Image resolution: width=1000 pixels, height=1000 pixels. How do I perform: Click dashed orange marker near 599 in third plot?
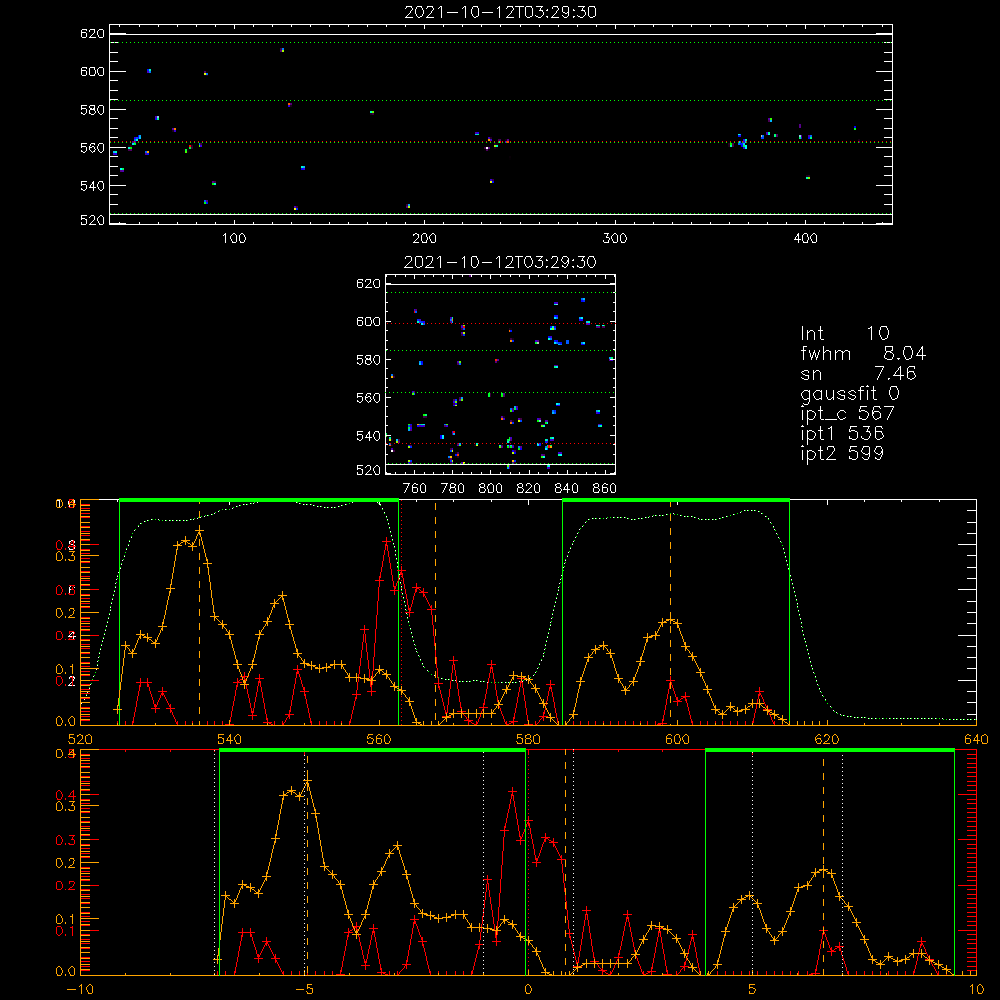coord(670,612)
